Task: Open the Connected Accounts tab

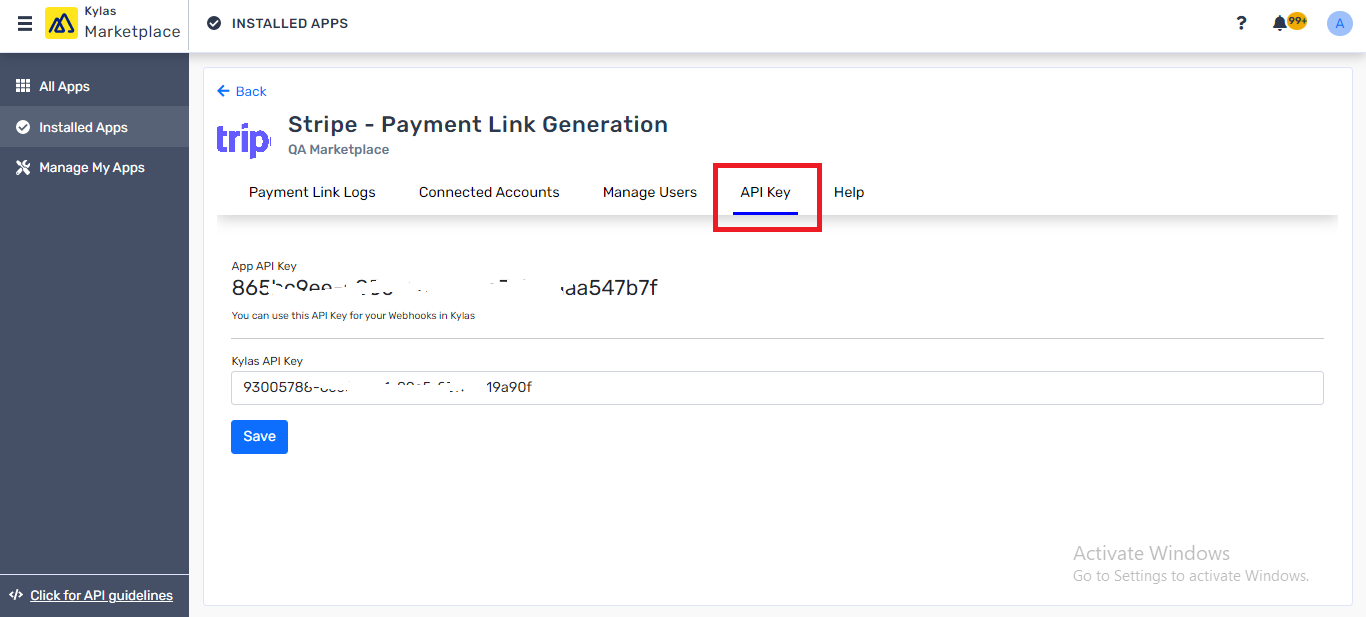Action: point(489,192)
